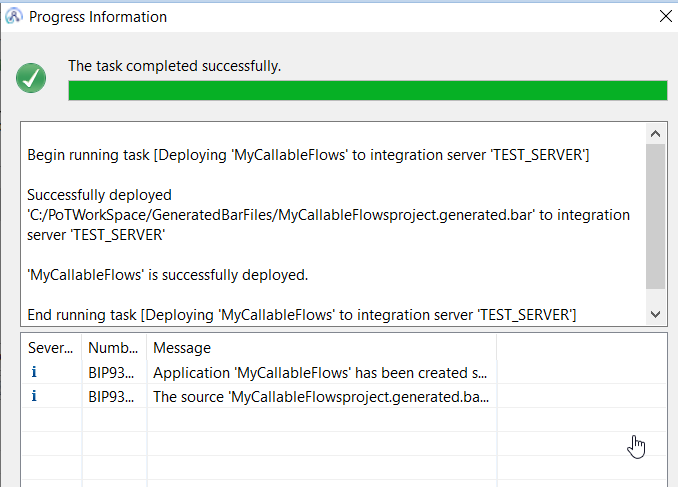678x487 pixels.
Task: Select the "The source 'MyCallableFlowsproject.generated.ba..." message
Action: [320, 396]
